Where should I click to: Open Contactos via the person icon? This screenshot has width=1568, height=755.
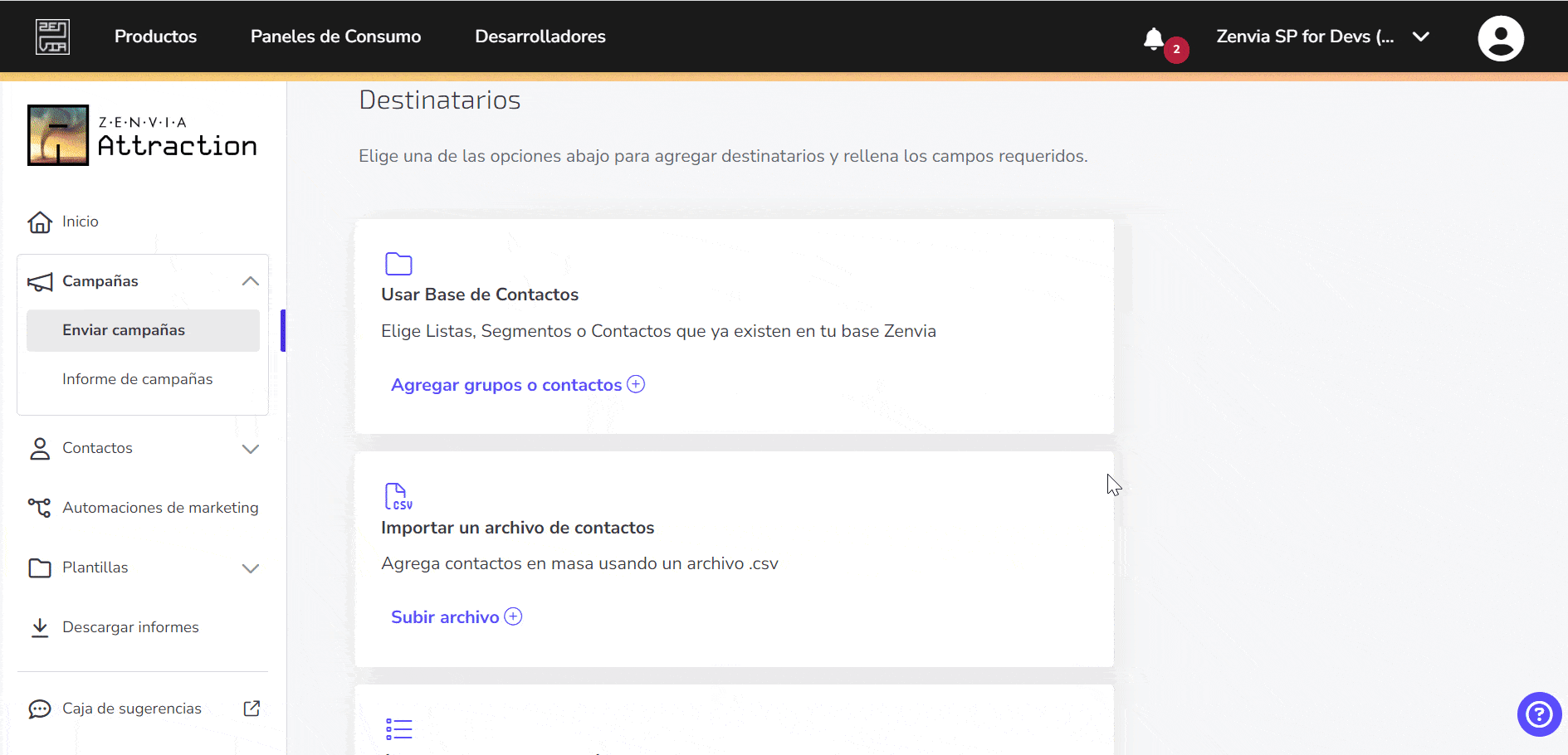tap(39, 448)
